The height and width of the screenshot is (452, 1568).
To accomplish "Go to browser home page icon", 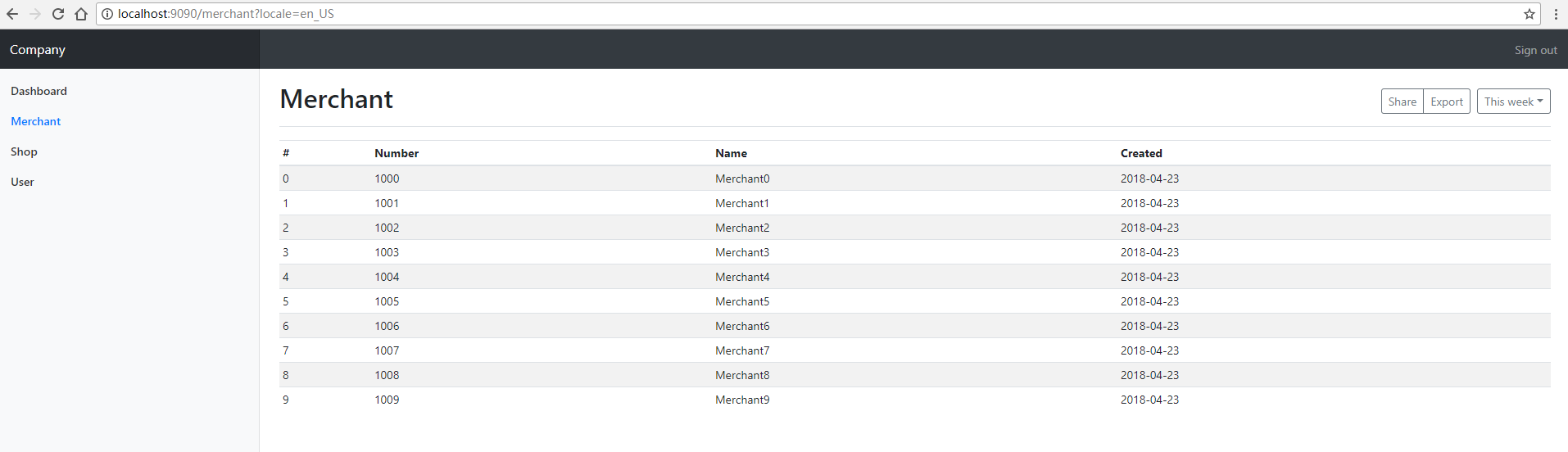I will pos(81,14).
